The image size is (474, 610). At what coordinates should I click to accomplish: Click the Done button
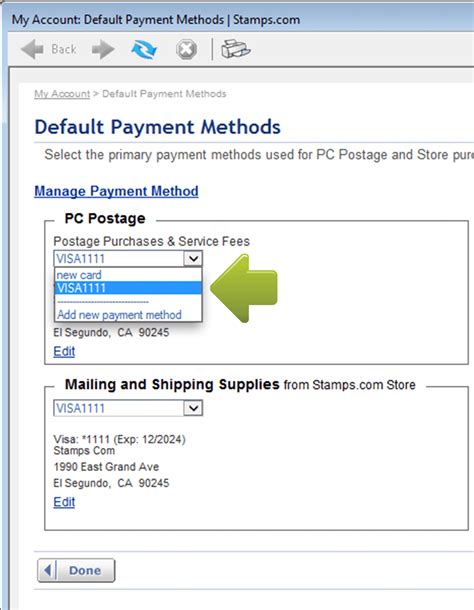(76, 570)
